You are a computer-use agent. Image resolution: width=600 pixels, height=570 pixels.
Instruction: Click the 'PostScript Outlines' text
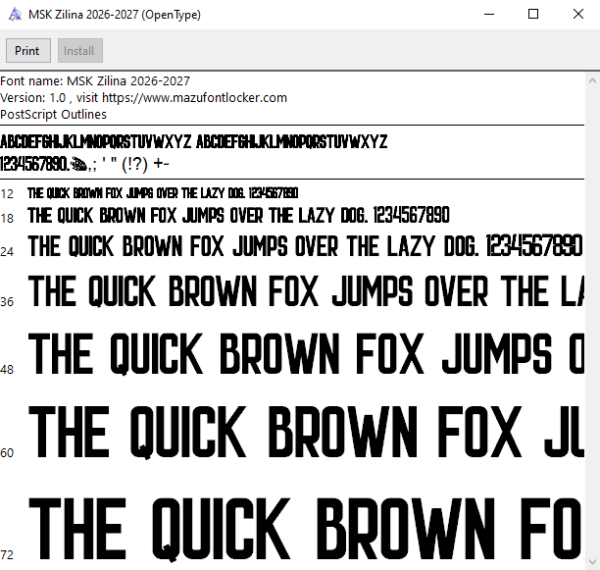(53, 114)
